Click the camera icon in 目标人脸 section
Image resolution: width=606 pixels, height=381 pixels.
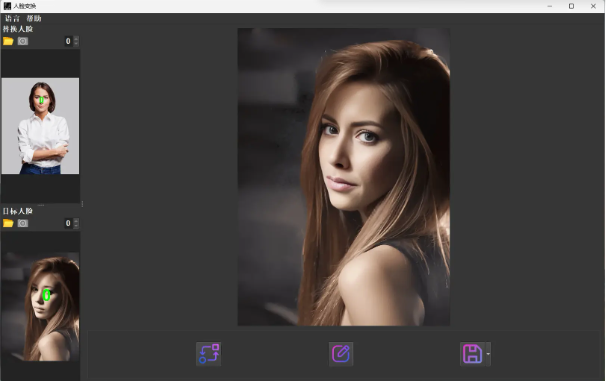tap(23, 223)
